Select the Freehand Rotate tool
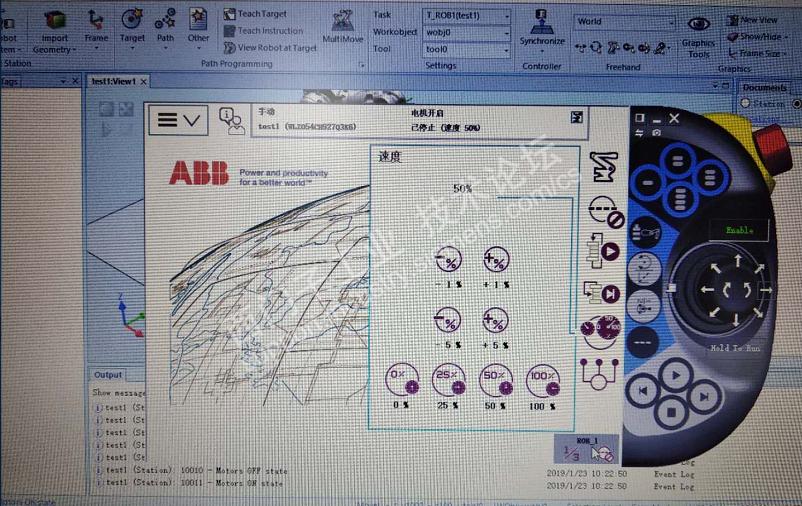802x506 pixels. coord(596,48)
